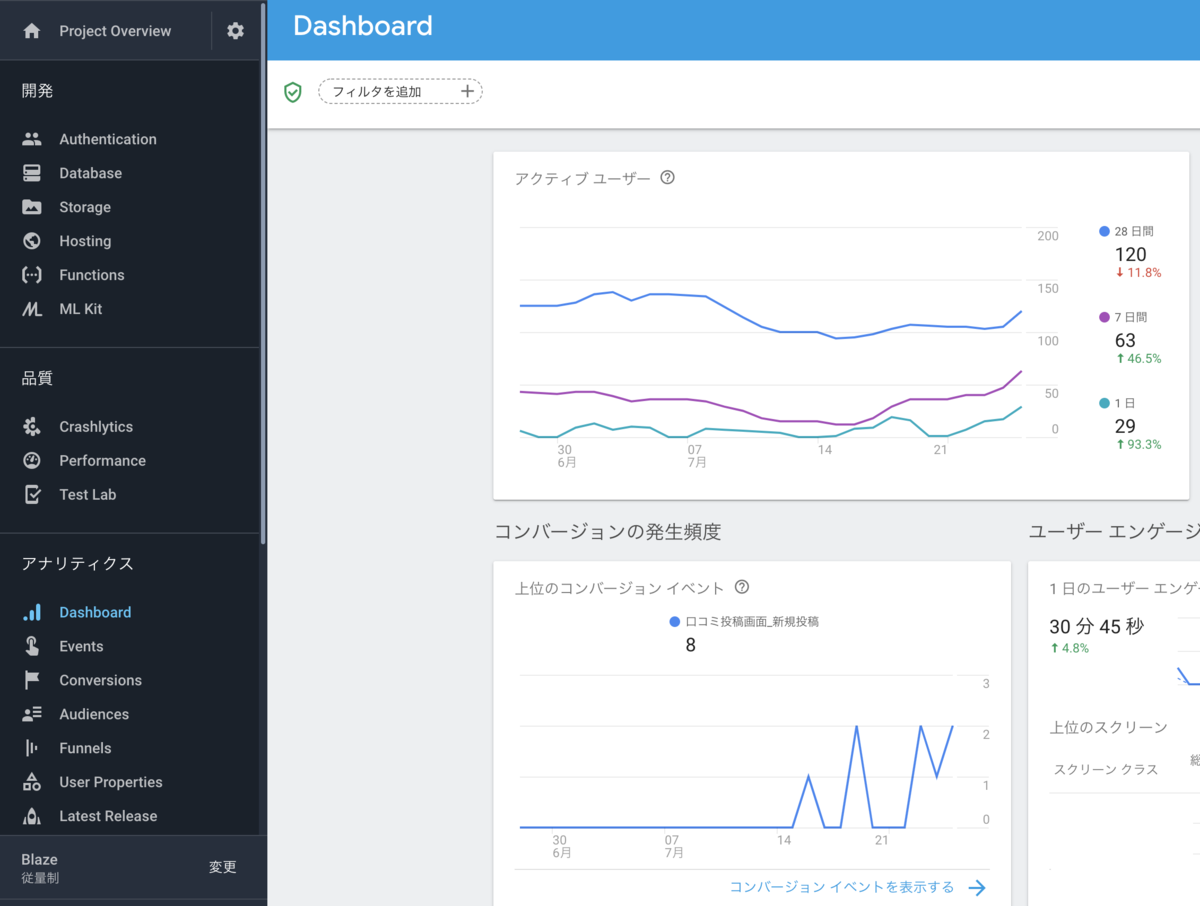Open project settings gear icon
The width and height of the screenshot is (1200, 906).
(235, 31)
